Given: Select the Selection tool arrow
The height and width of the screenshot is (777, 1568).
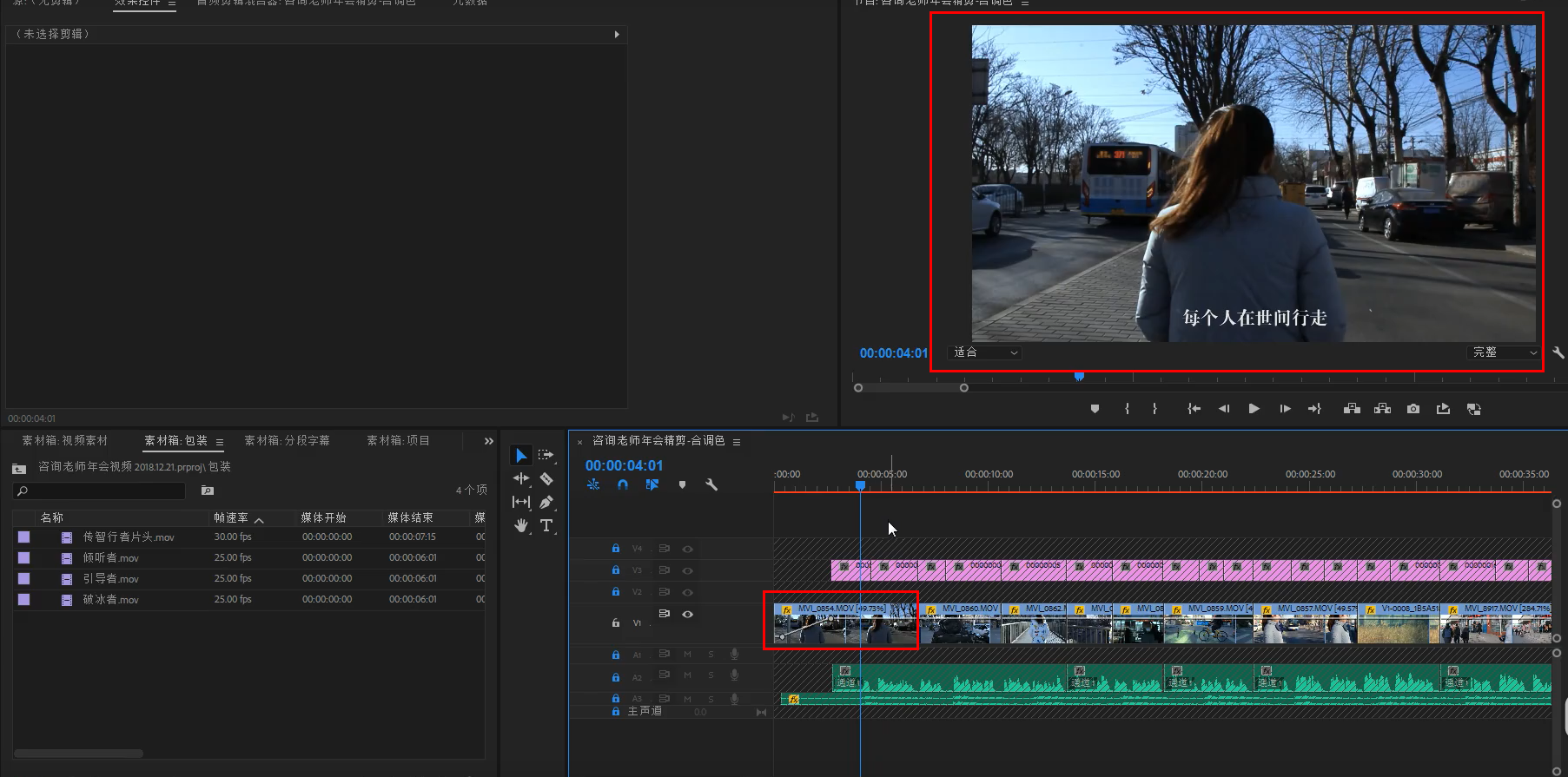Looking at the screenshot, I should [x=520, y=455].
